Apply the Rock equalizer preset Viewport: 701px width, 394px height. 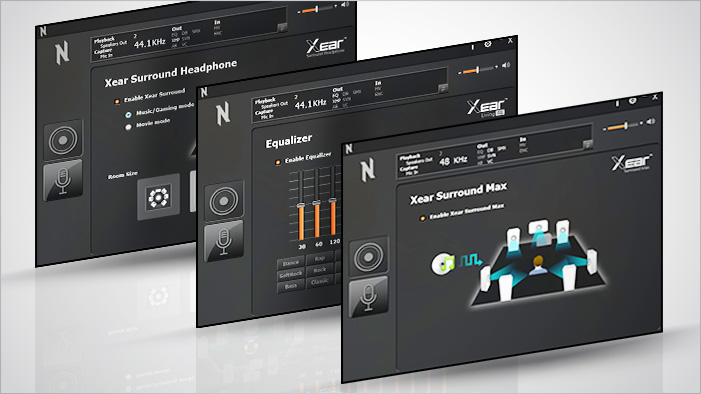click(320, 270)
